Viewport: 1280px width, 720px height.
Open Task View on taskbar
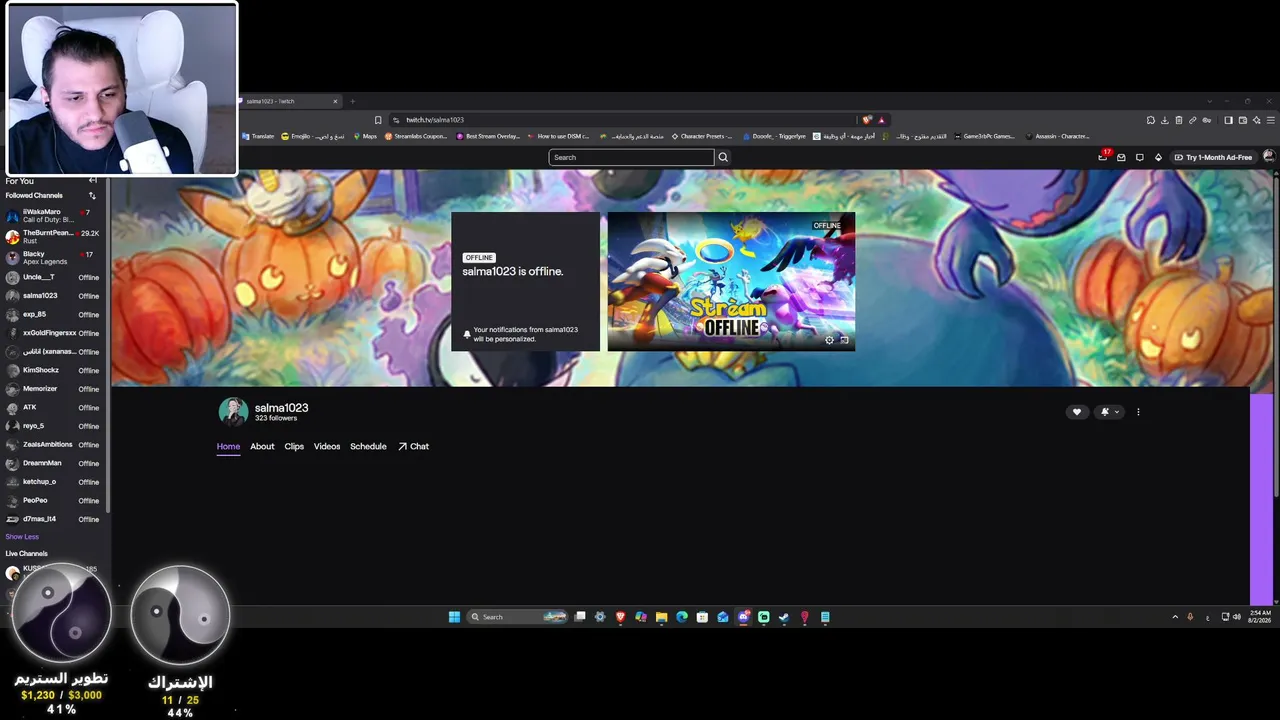580,617
